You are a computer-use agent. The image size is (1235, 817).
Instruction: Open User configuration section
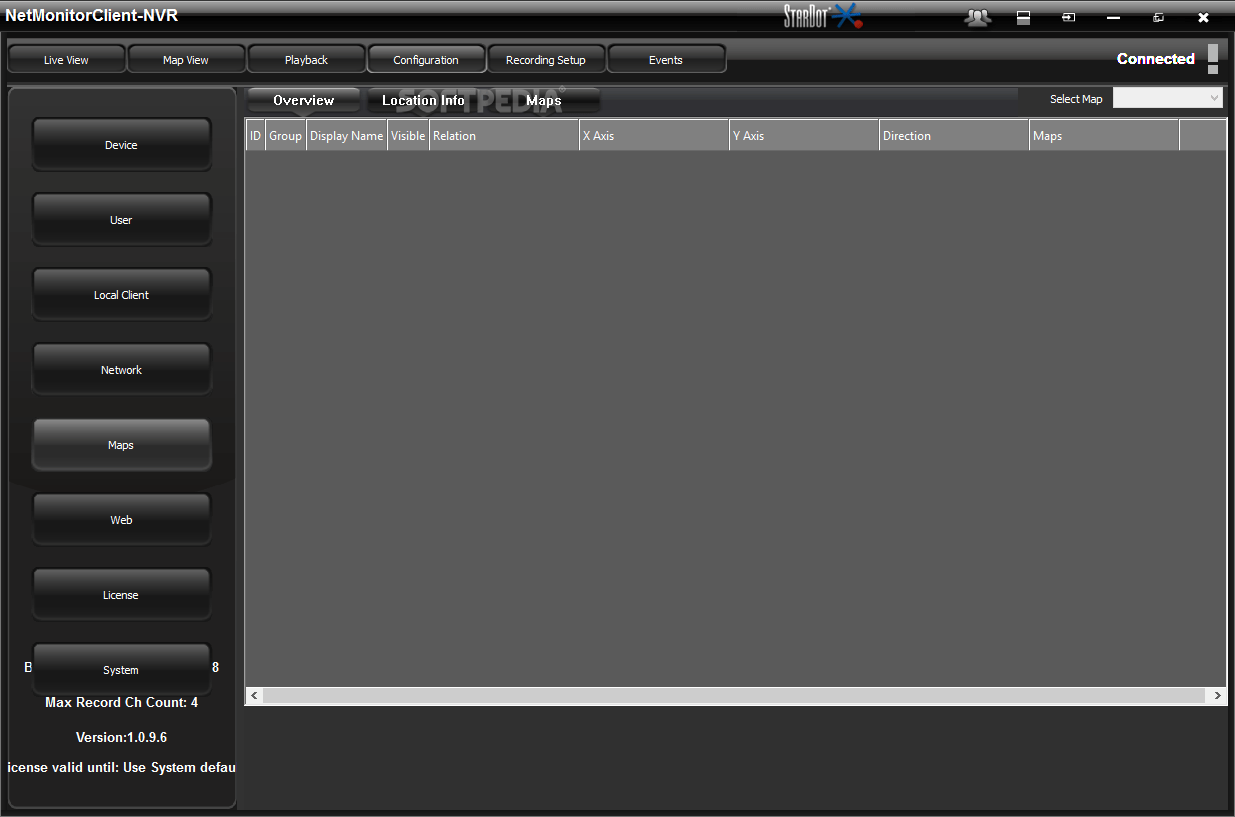pyautogui.click(x=121, y=220)
